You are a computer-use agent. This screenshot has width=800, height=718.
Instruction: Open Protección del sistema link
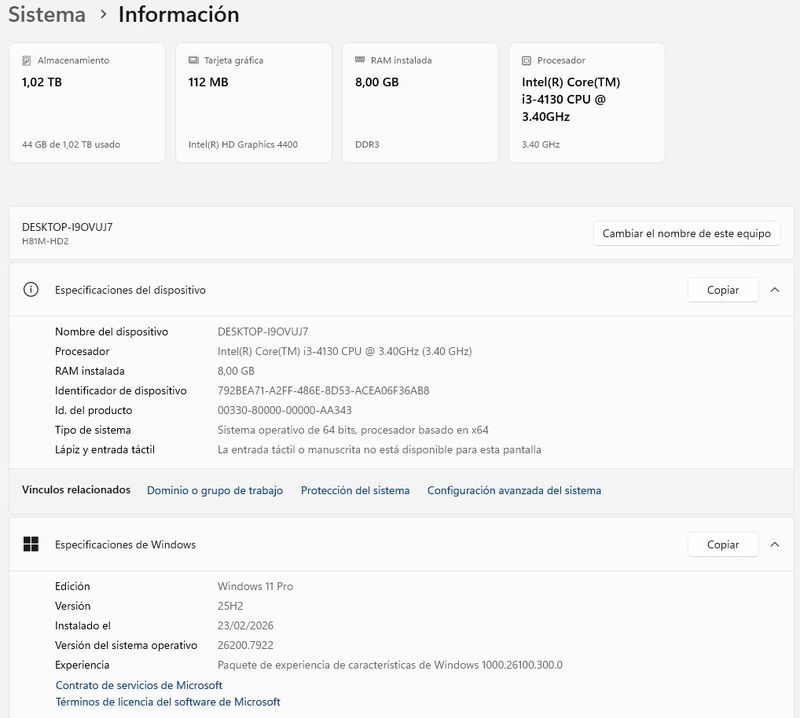(x=355, y=490)
